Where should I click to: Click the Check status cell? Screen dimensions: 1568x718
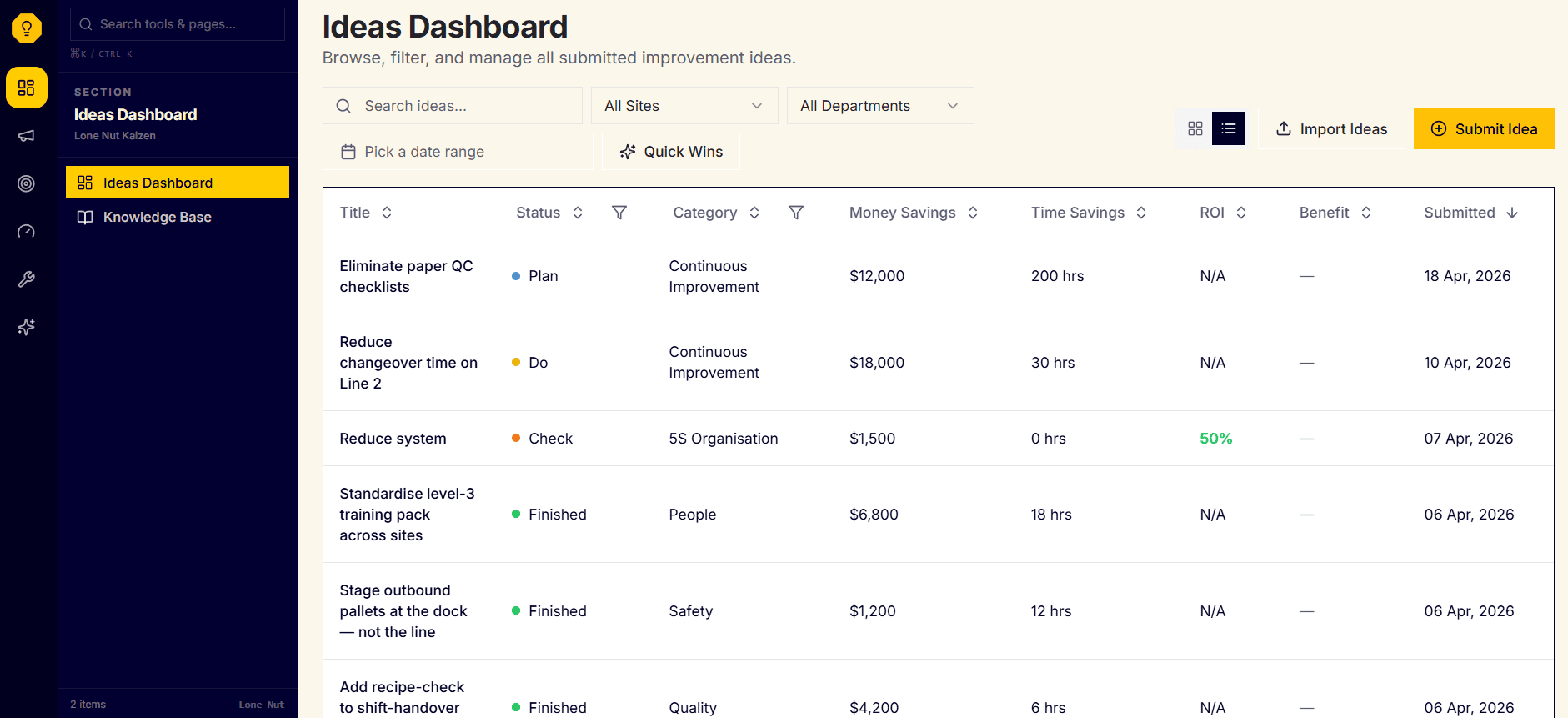pos(543,439)
